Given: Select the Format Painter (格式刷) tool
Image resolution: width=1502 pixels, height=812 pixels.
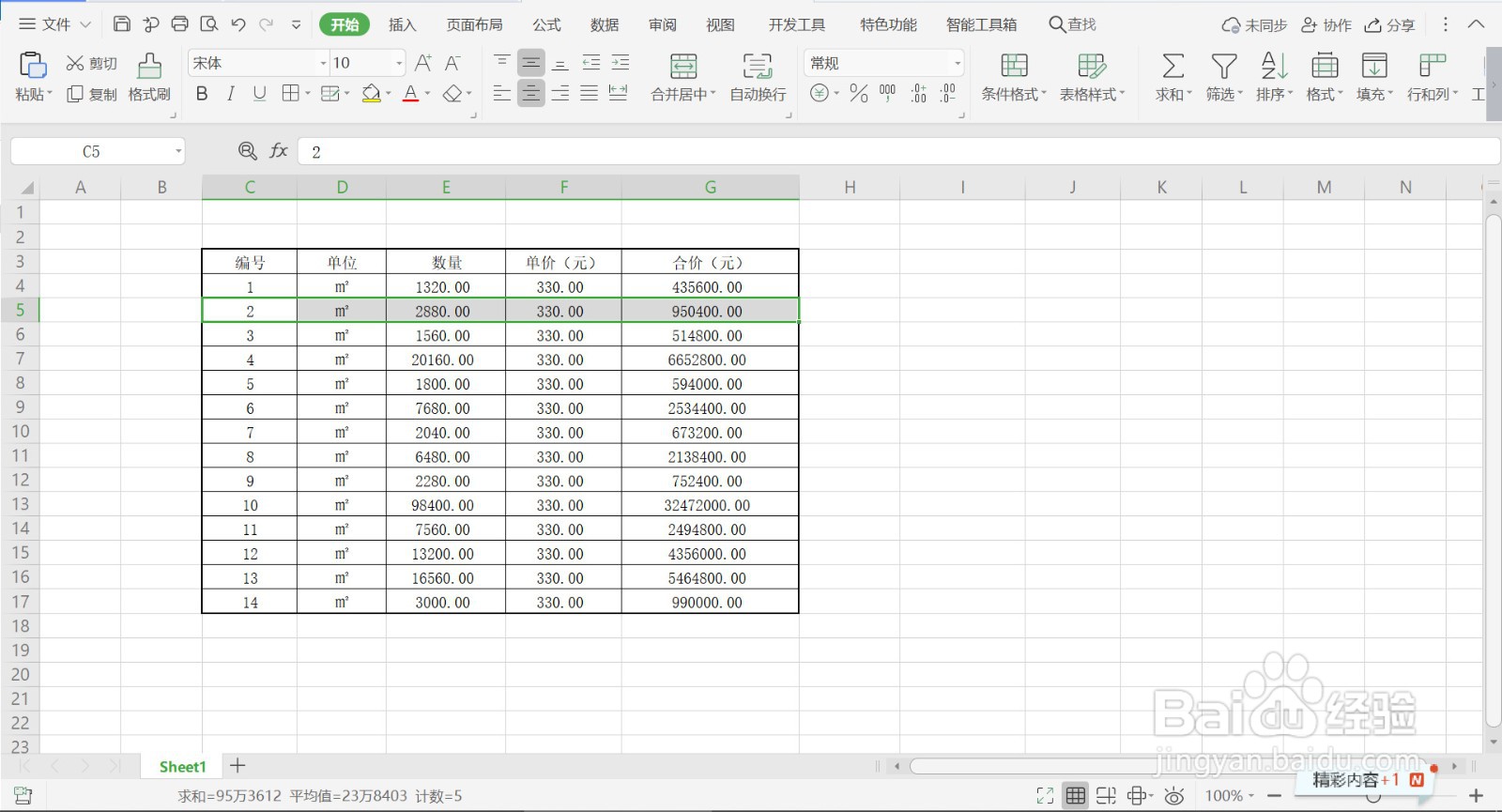Looking at the screenshot, I should click(149, 77).
